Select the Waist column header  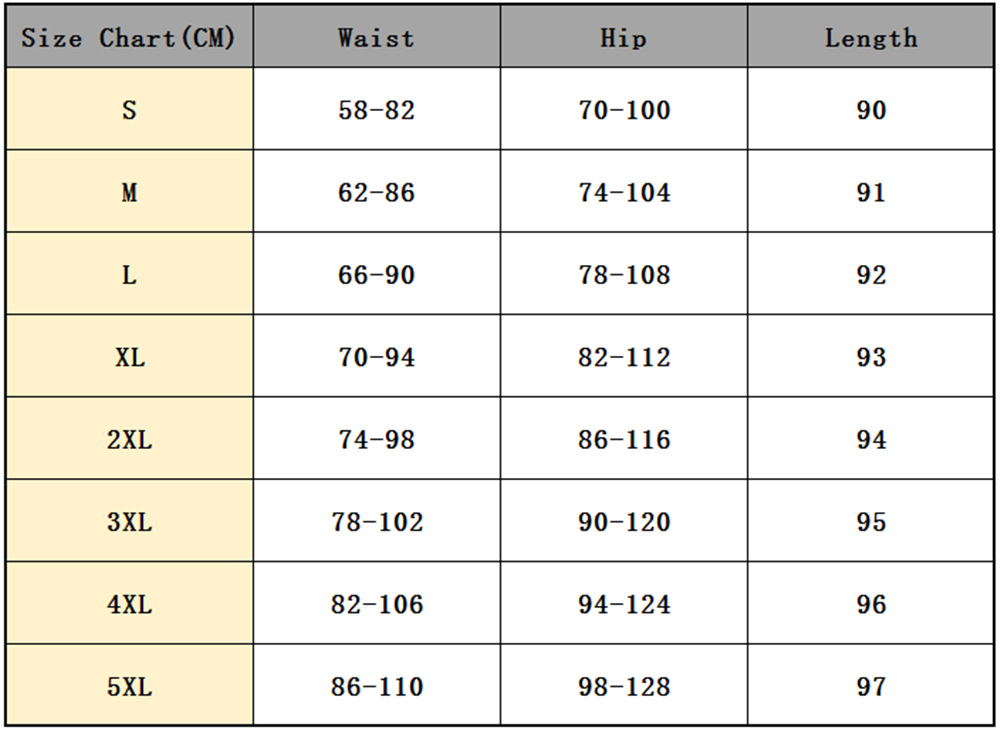(376, 38)
